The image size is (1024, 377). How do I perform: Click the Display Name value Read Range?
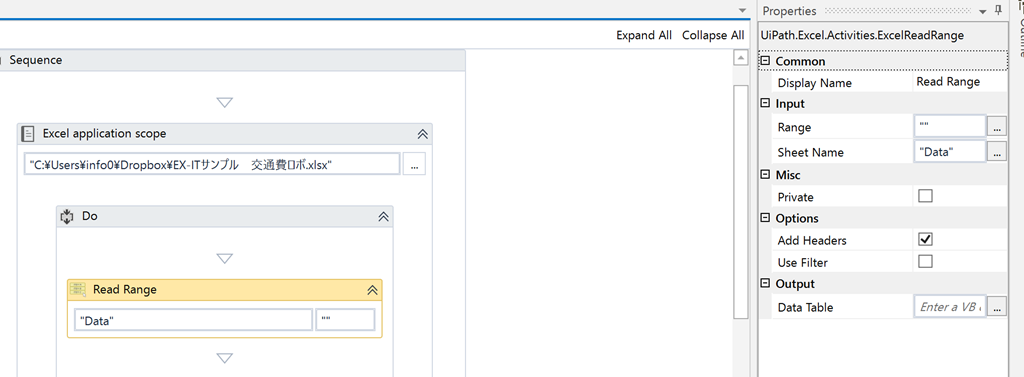[948, 82]
